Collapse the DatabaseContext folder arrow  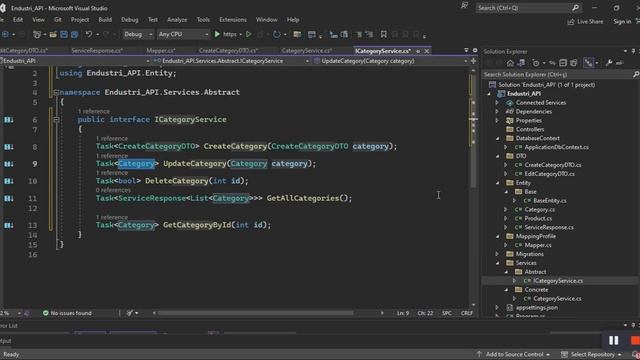[x=498, y=138]
